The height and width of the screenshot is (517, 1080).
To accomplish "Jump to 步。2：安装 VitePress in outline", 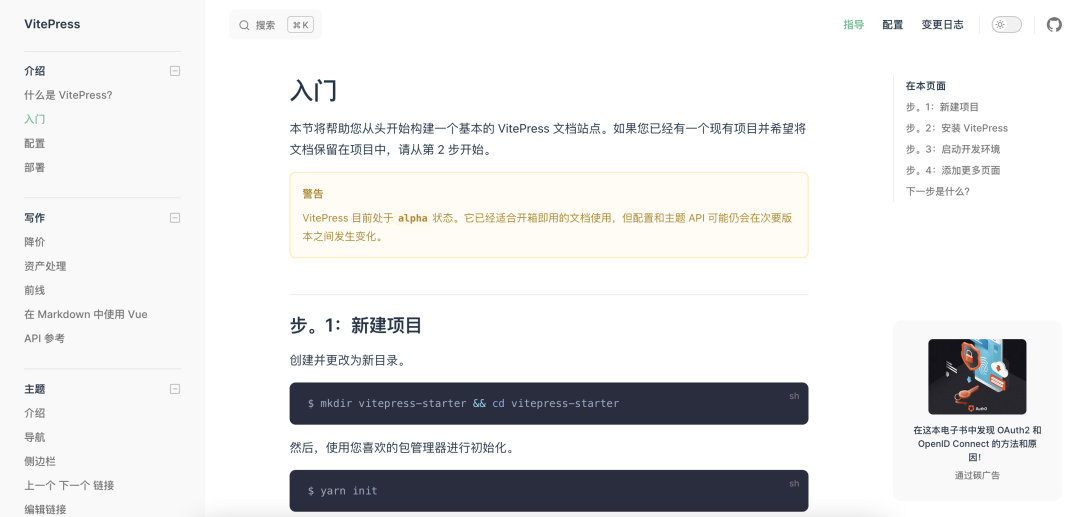I will click(x=957, y=128).
